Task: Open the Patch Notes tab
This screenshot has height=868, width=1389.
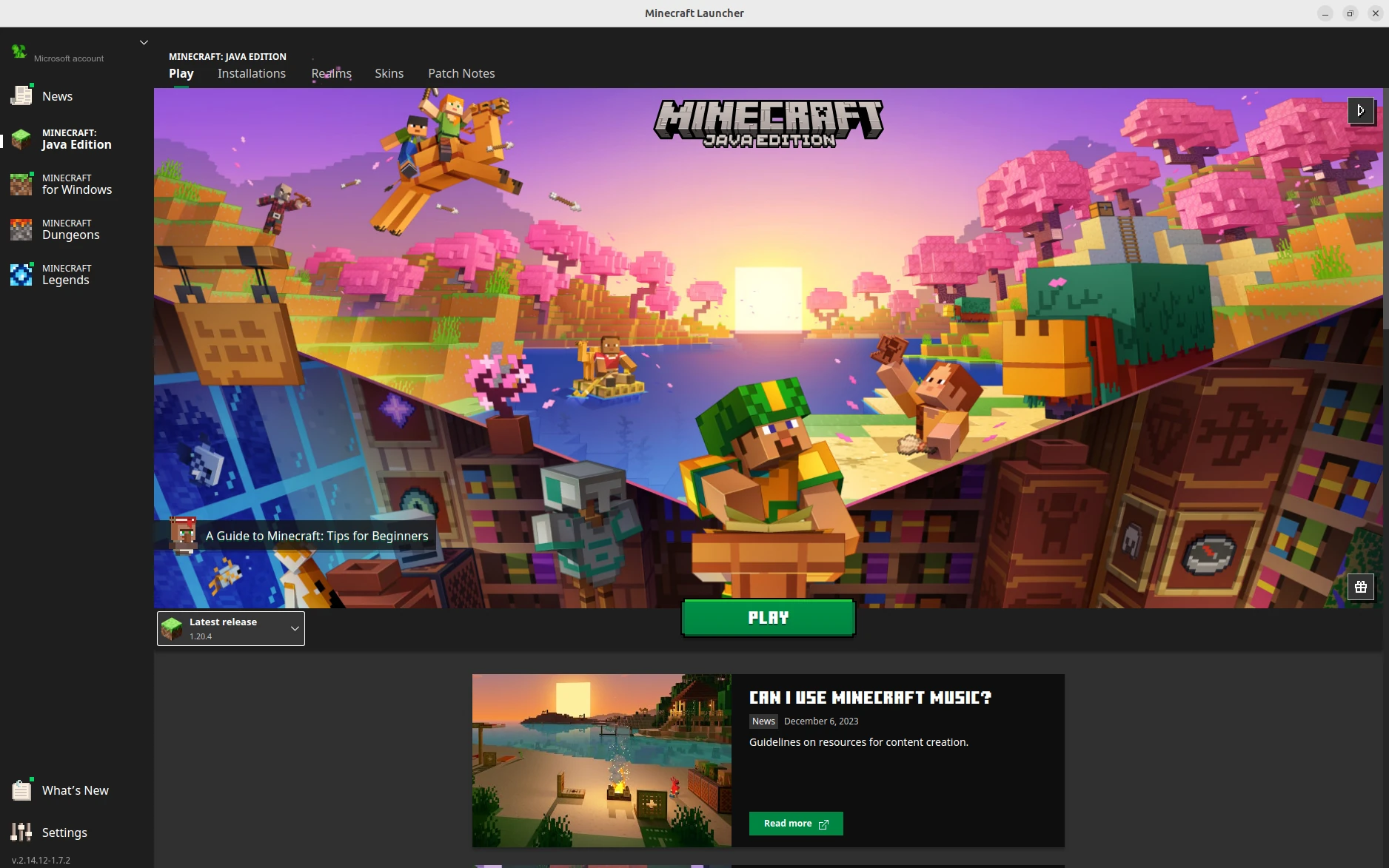Action: tap(461, 73)
